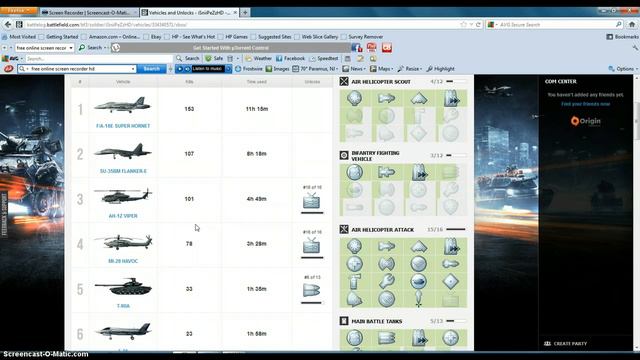Image resolution: width=640 pixels, height=360 pixels.
Task: Open the Maps dropdown in the toolbar
Action: (381, 69)
